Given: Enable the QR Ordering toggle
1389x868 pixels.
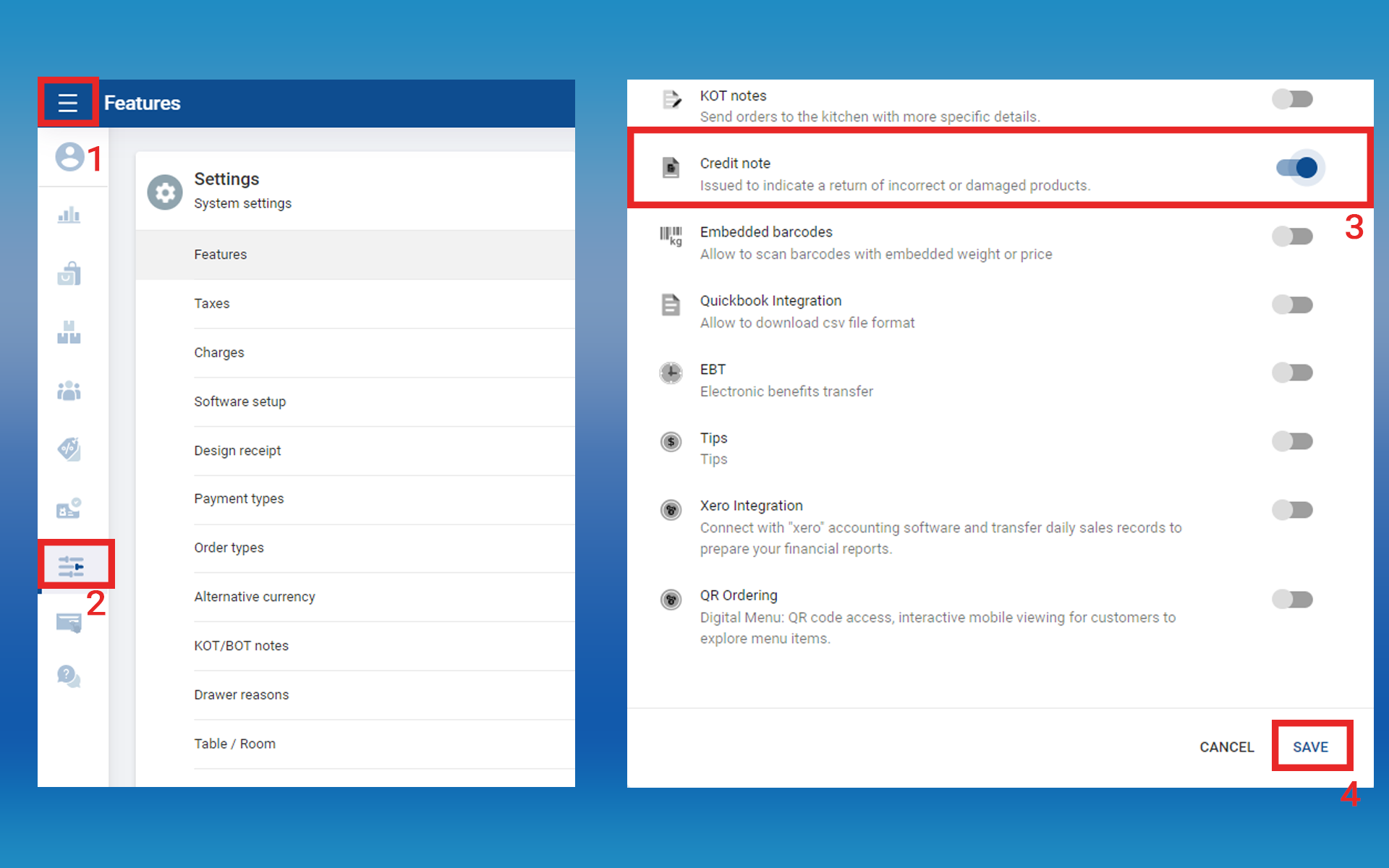Looking at the screenshot, I should tap(1292, 599).
